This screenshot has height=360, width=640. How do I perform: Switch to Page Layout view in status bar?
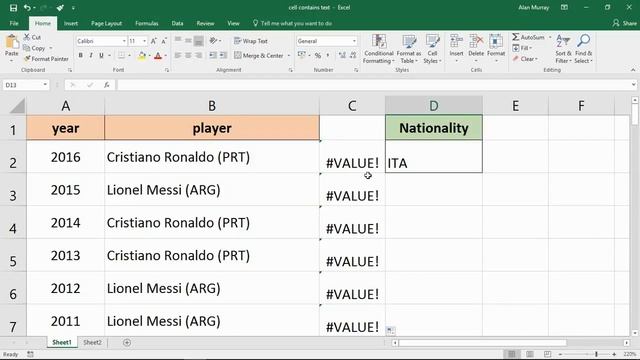(x=529, y=354)
